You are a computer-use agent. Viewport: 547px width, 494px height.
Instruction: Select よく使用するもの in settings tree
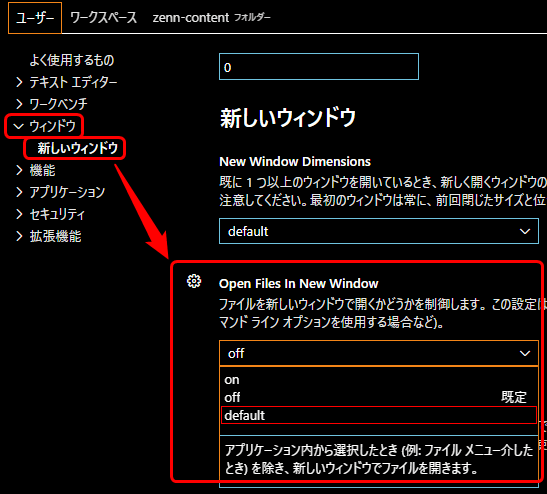tap(72, 60)
